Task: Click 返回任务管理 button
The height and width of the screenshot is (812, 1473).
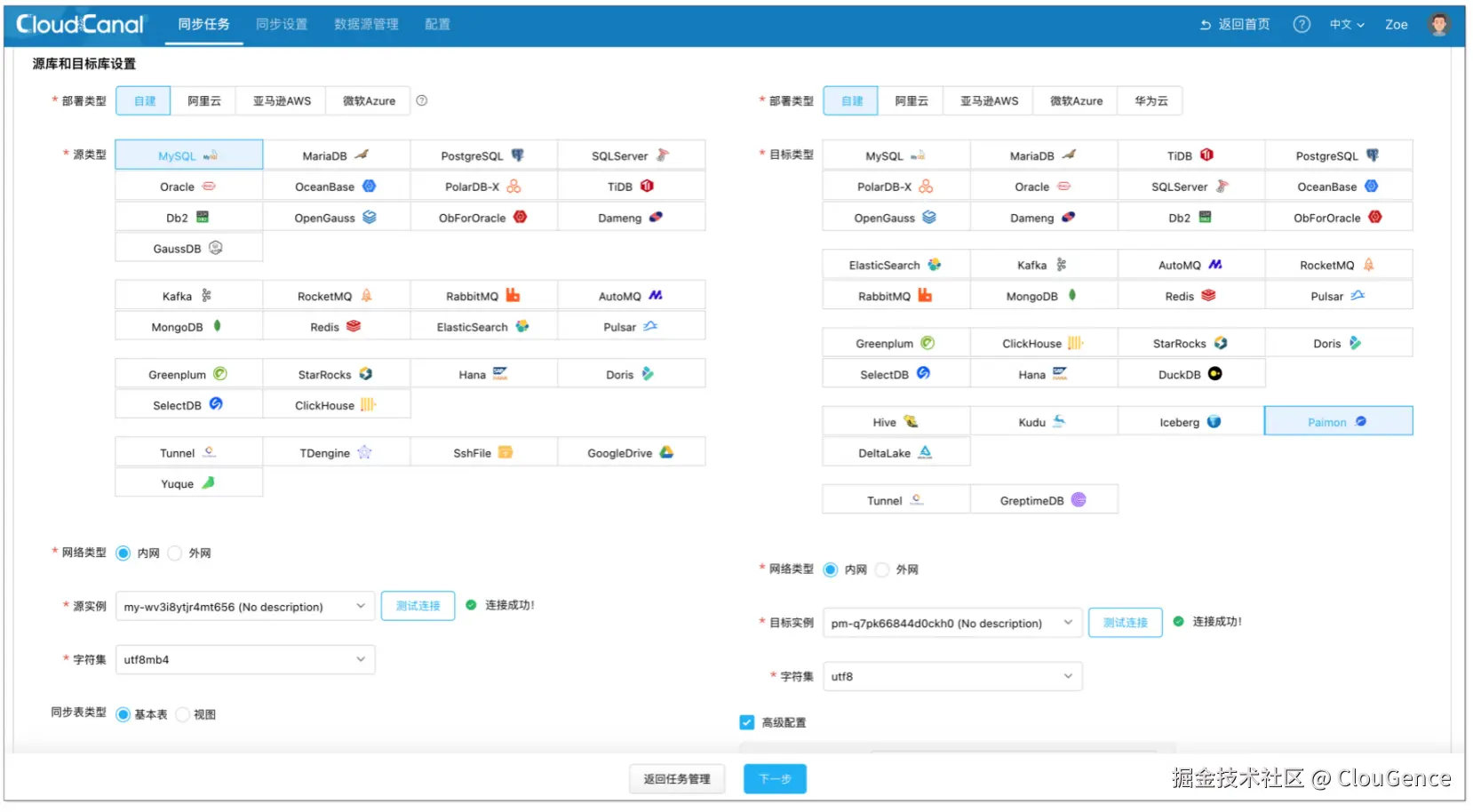Action: [x=677, y=779]
